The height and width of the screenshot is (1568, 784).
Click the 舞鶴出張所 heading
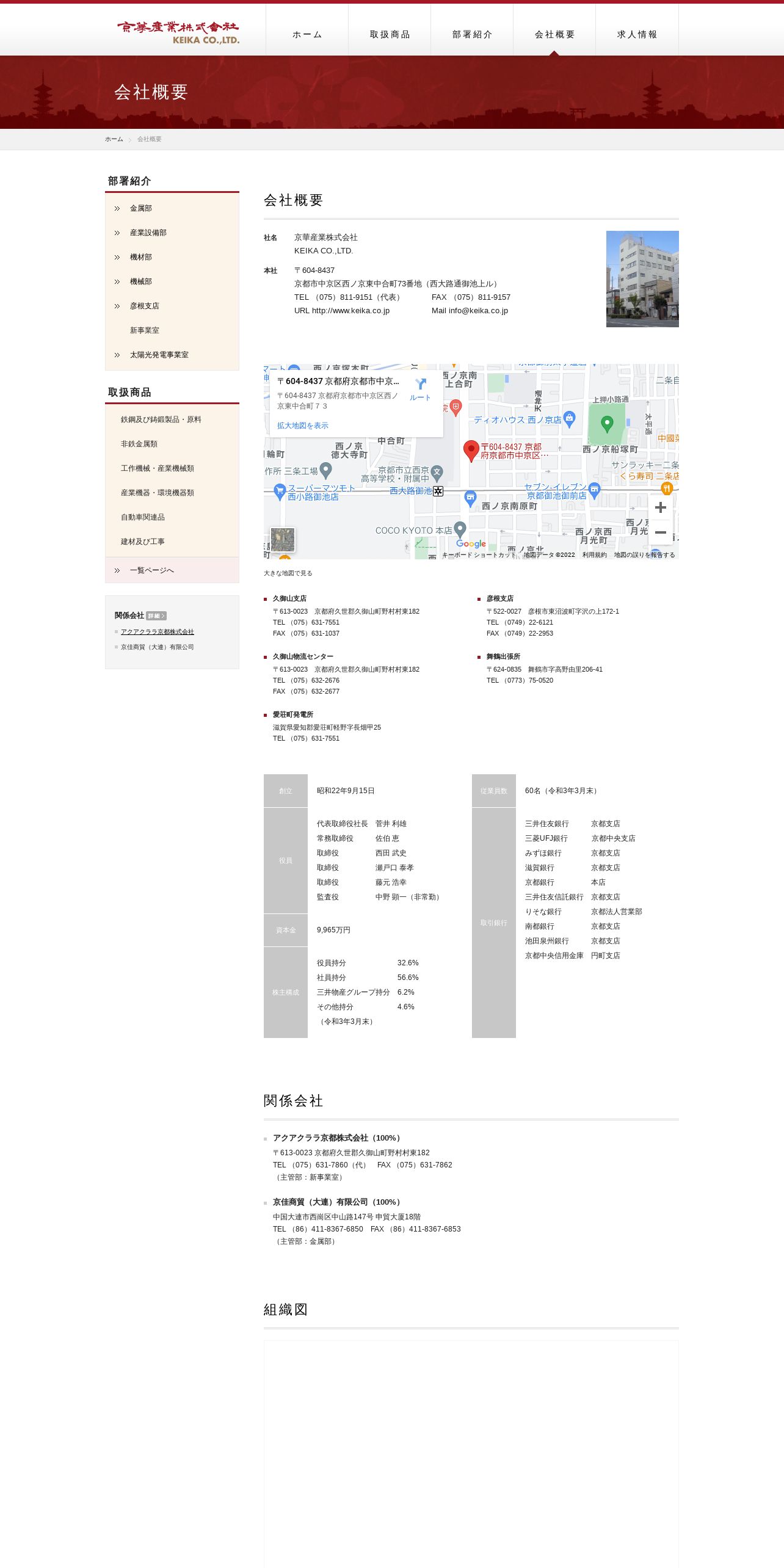coord(503,656)
